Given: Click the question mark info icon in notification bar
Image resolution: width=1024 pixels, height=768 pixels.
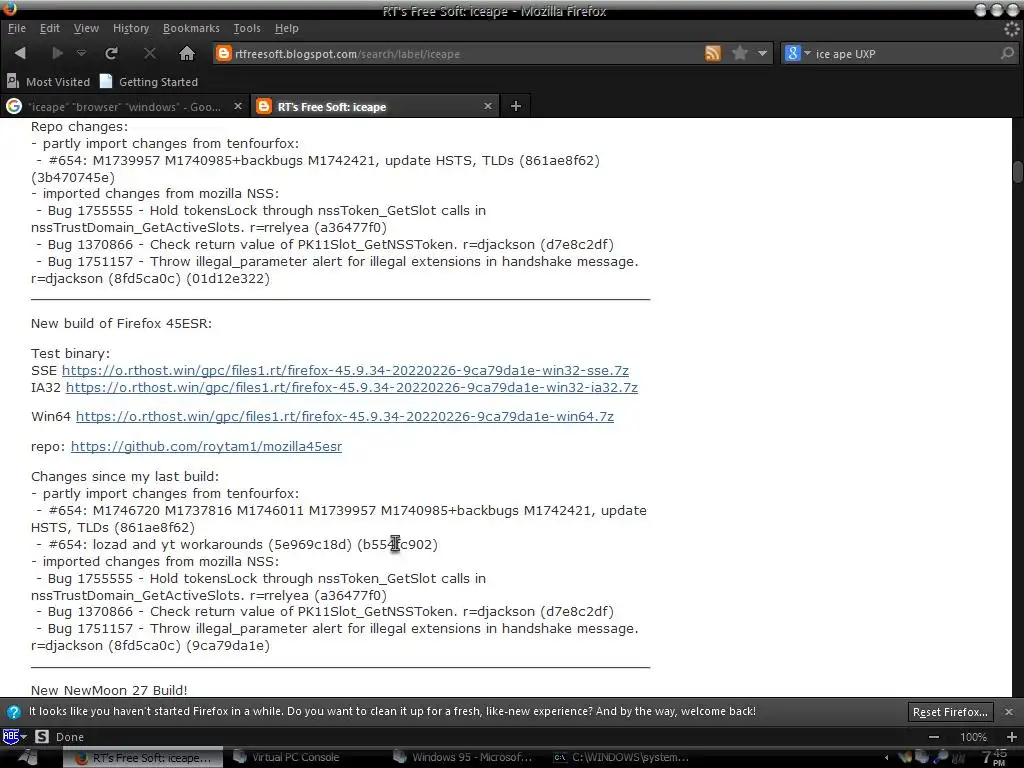Looking at the screenshot, I should (14, 712).
